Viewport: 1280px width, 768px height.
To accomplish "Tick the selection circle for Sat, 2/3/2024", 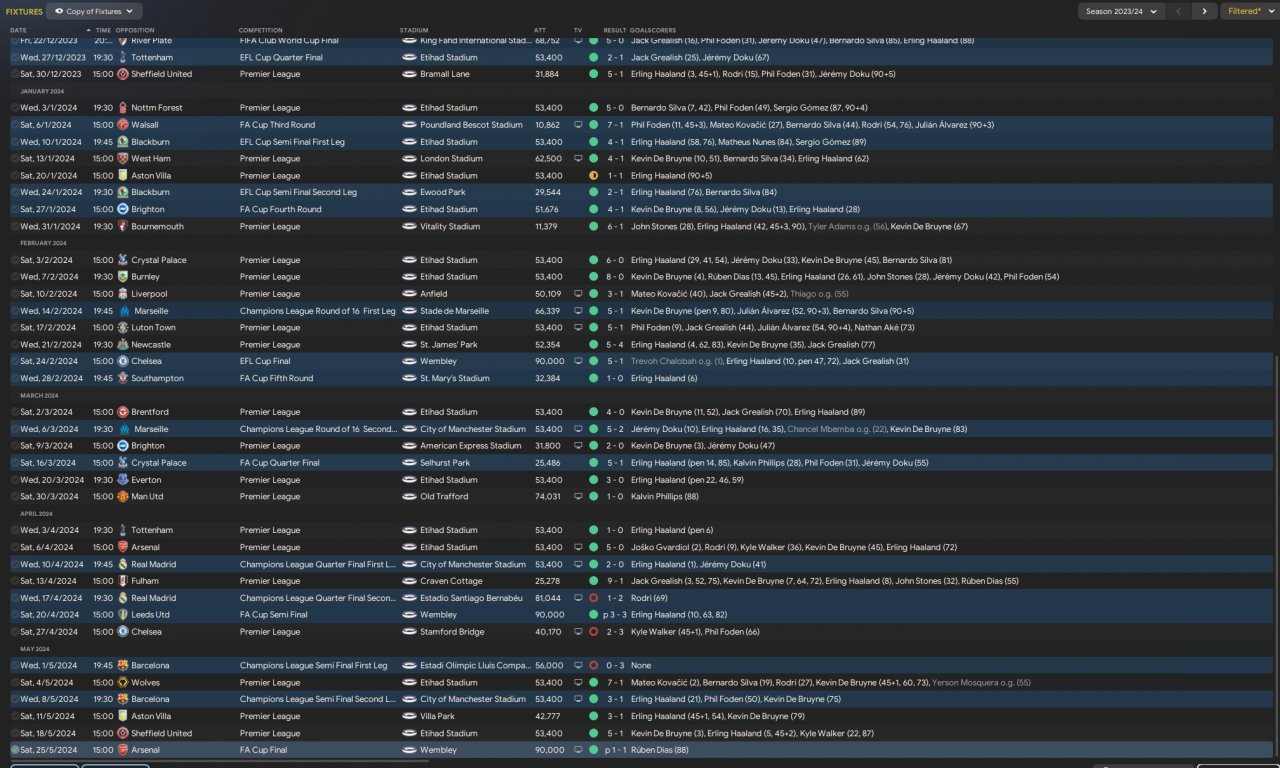I will coord(15,412).
